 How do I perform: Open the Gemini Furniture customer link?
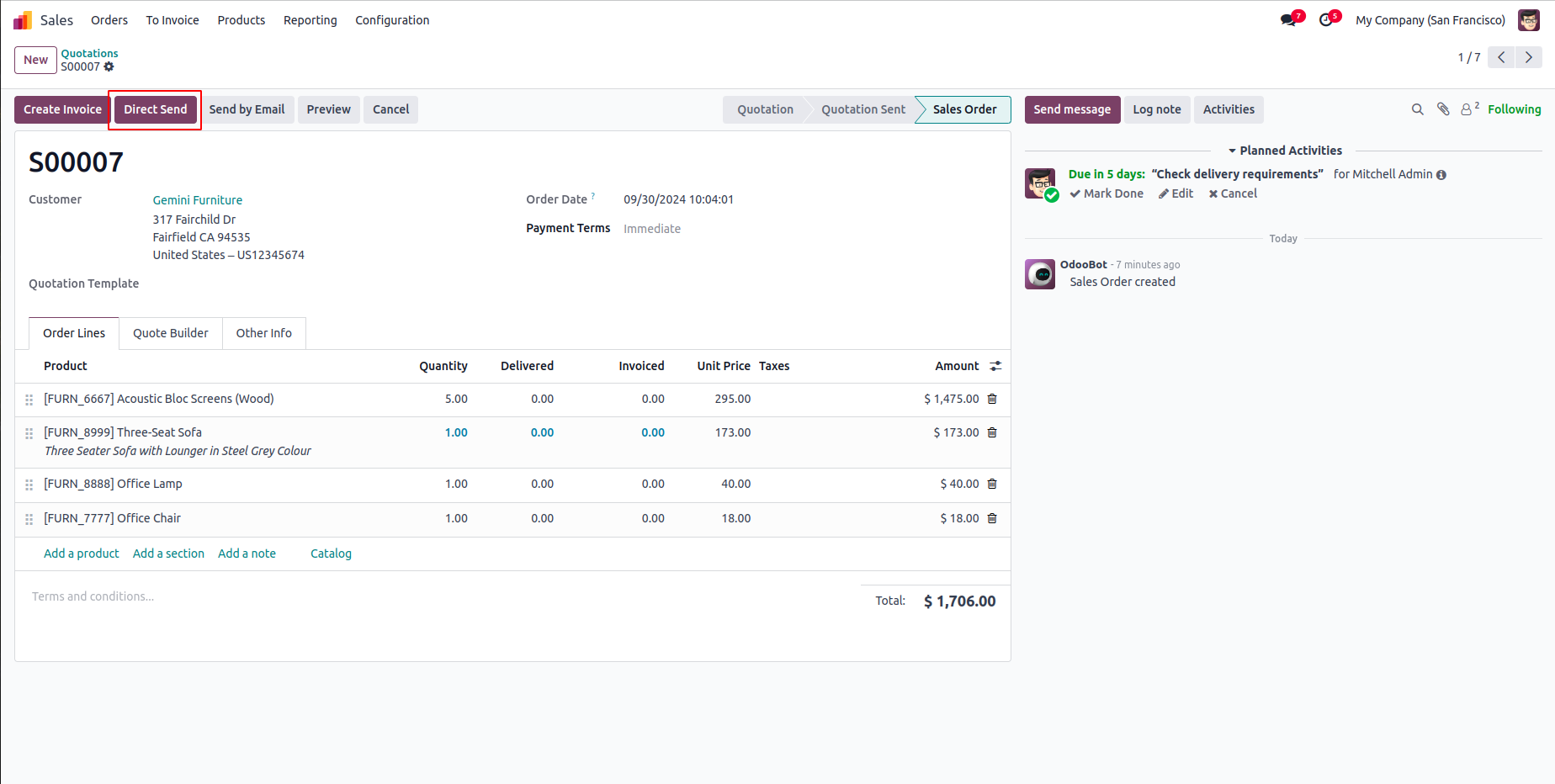point(198,200)
